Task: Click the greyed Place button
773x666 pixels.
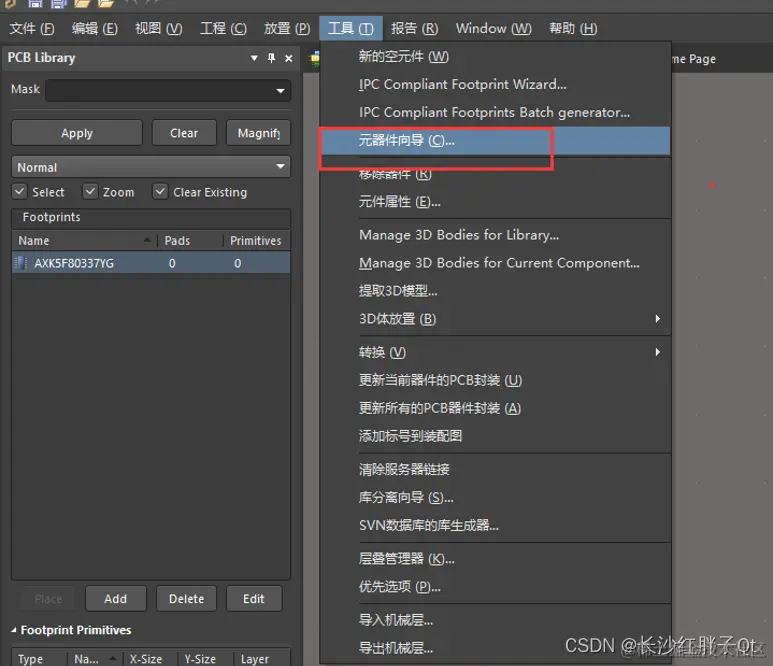Action: click(x=48, y=598)
